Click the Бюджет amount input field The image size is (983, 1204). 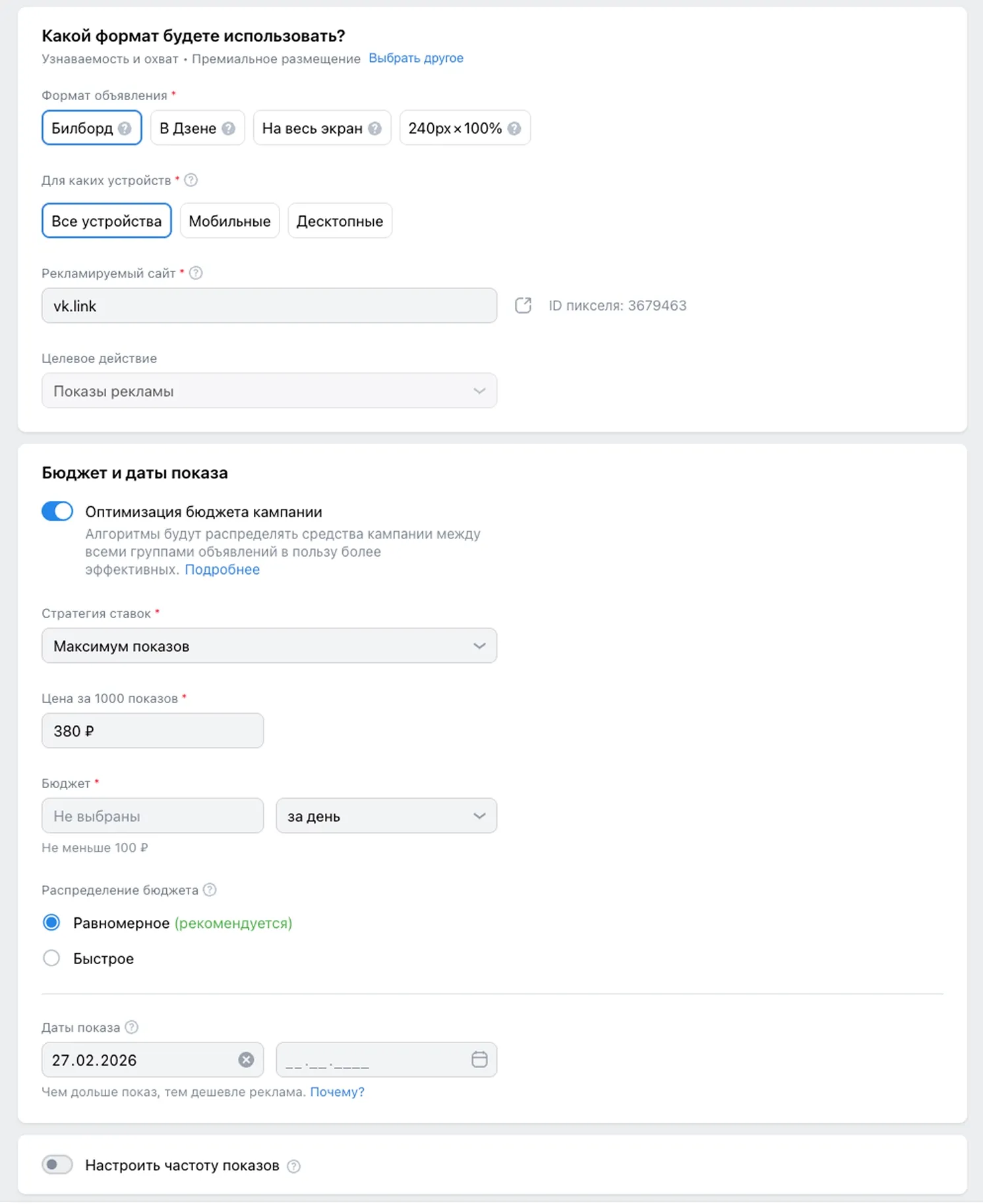pos(152,816)
